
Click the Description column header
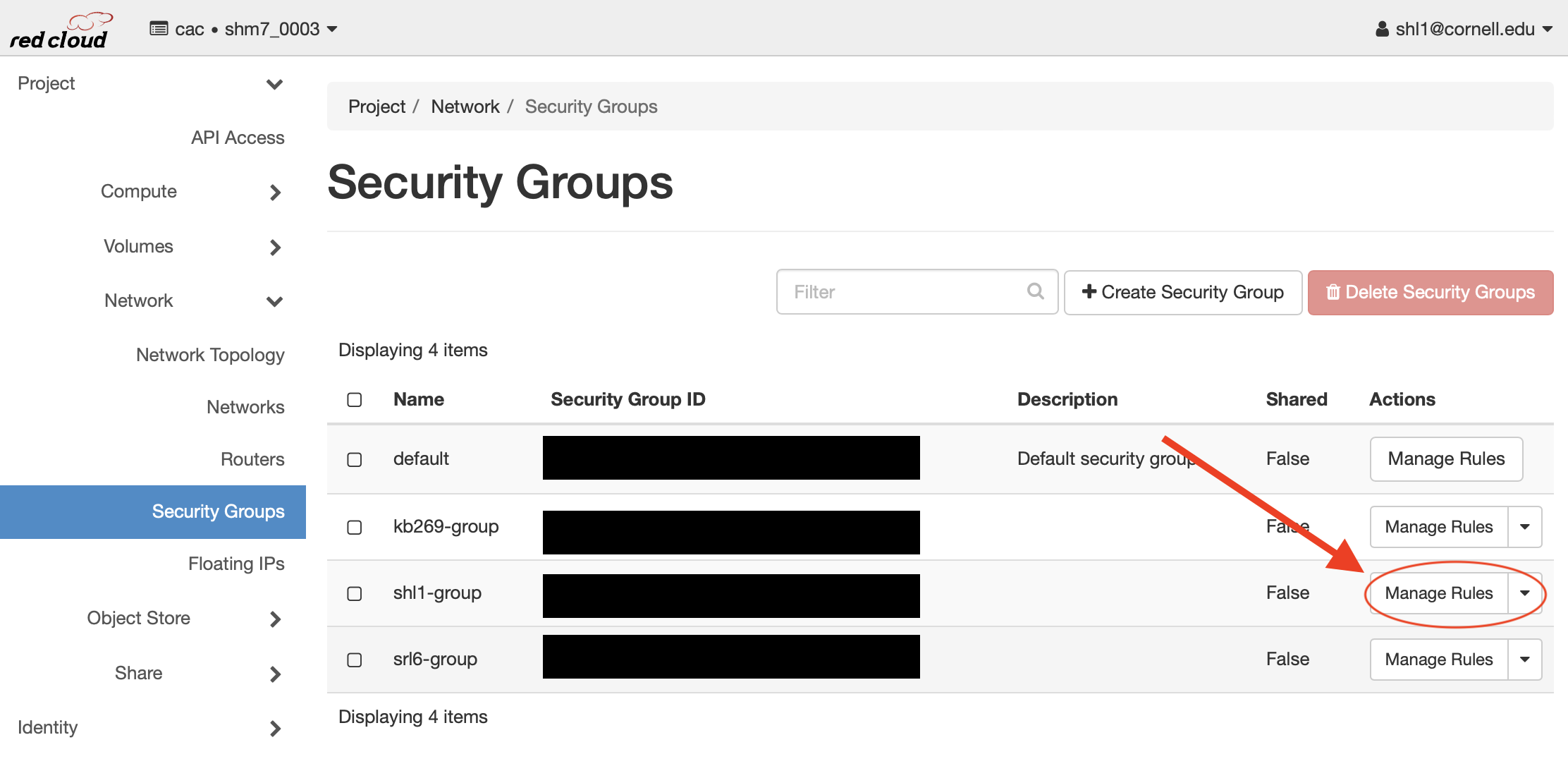coord(1067,399)
